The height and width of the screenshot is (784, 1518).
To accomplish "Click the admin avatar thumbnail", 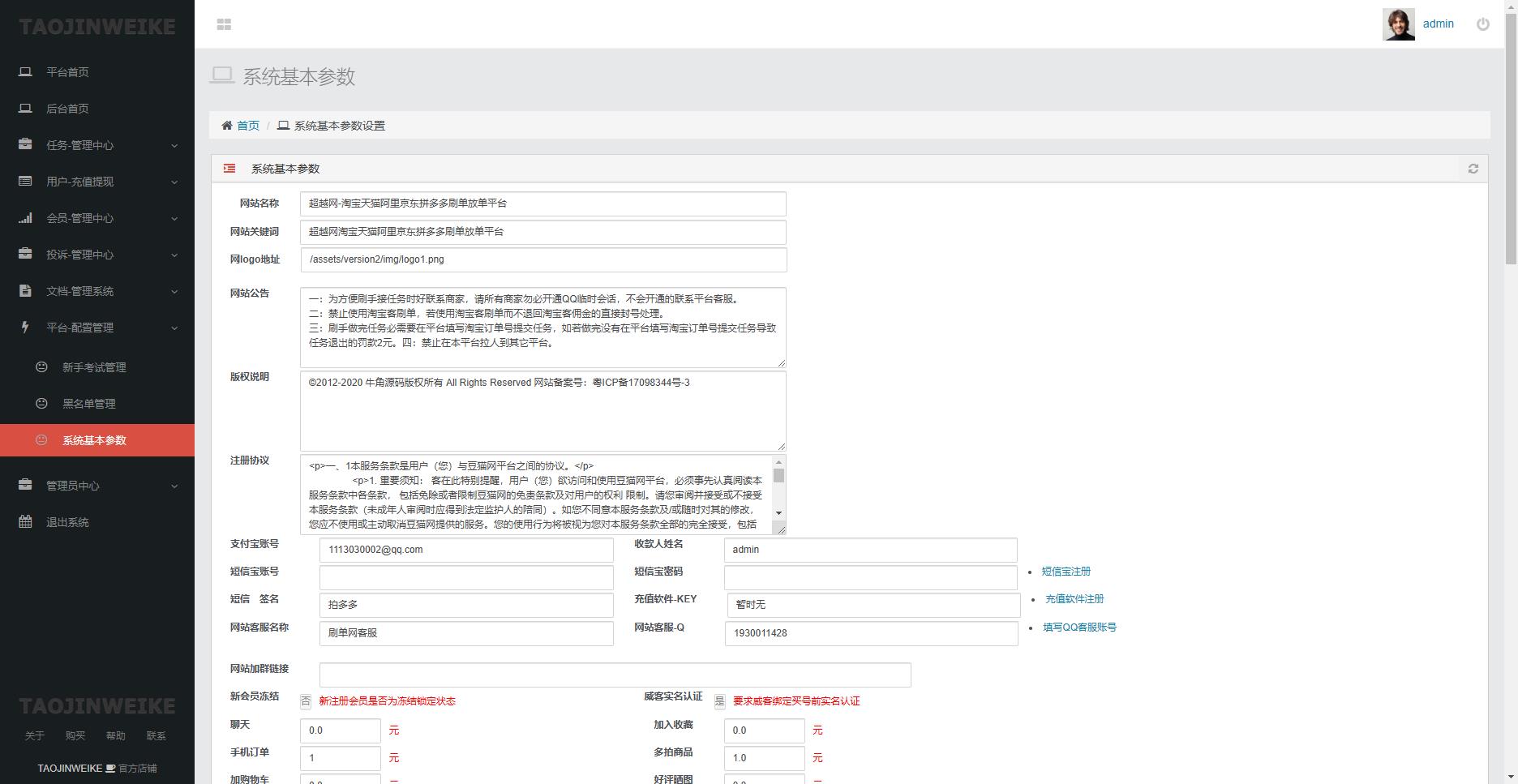I will pos(1398,24).
